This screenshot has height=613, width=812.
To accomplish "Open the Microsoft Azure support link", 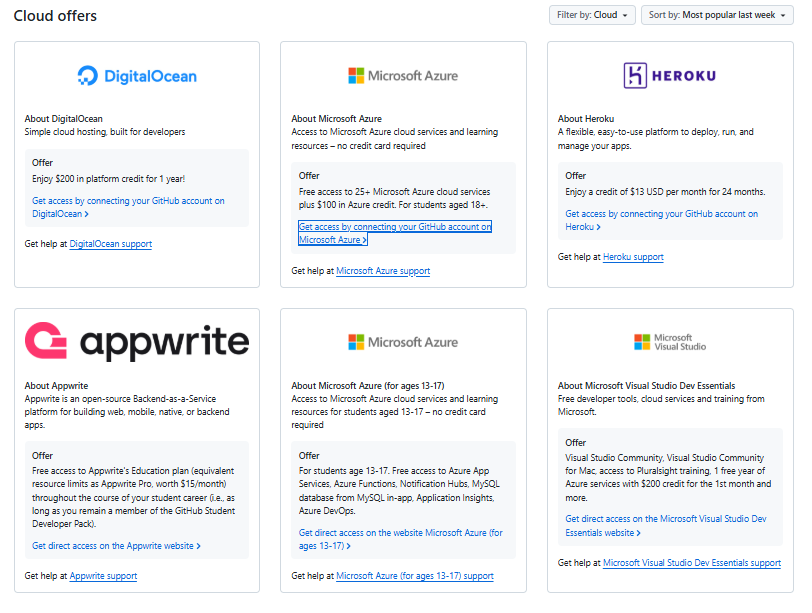I will point(383,271).
